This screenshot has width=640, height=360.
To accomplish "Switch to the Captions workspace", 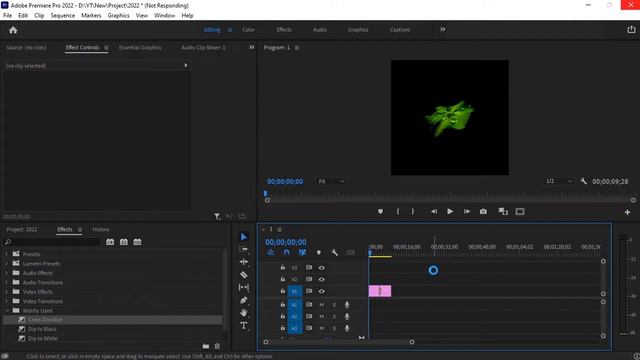I will [400, 30].
